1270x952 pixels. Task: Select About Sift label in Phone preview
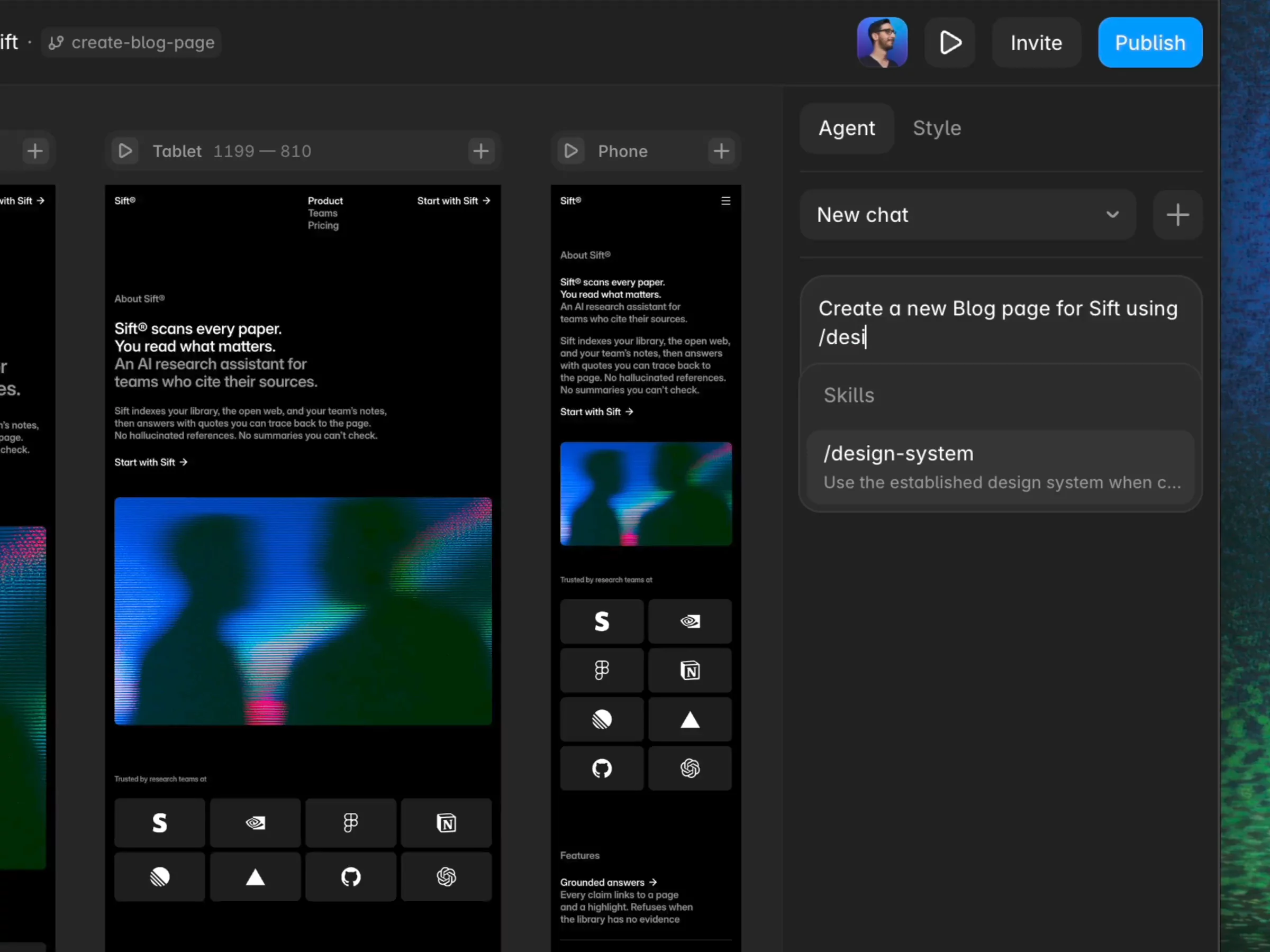pyautogui.click(x=586, y=255)
